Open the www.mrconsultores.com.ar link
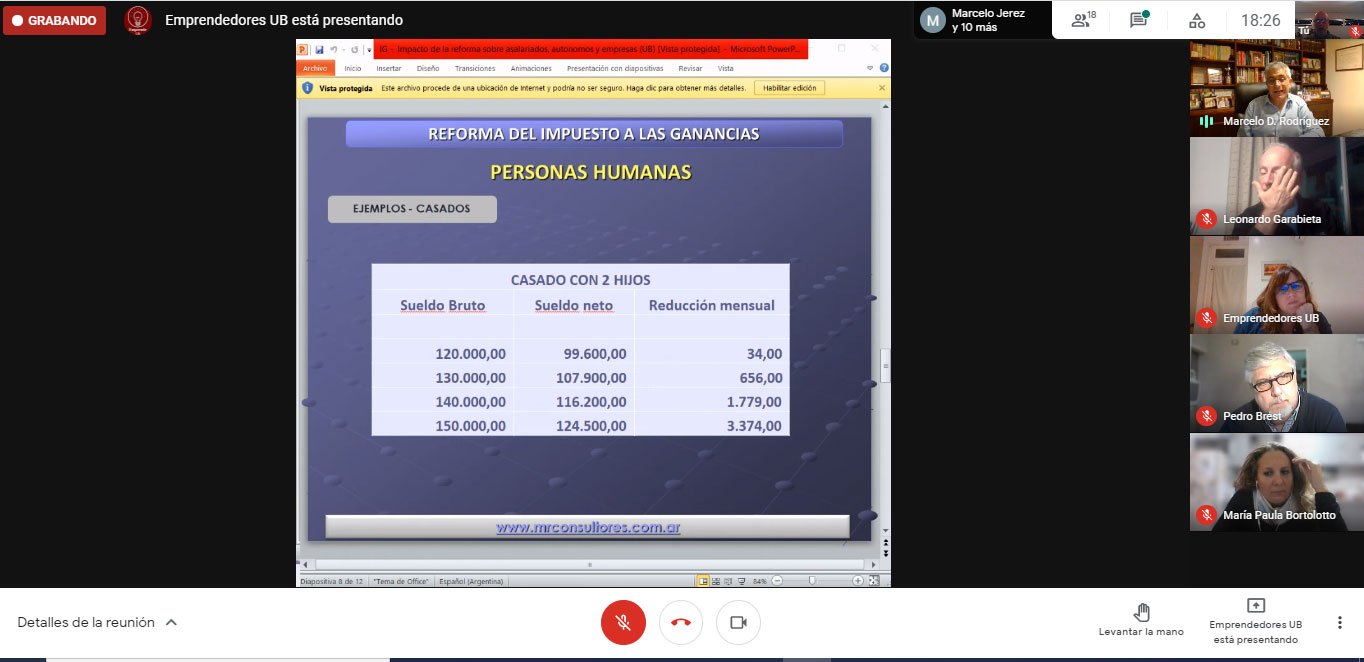Image resolution: width=1364 pixels, height=662 pixels. (588, 527)
